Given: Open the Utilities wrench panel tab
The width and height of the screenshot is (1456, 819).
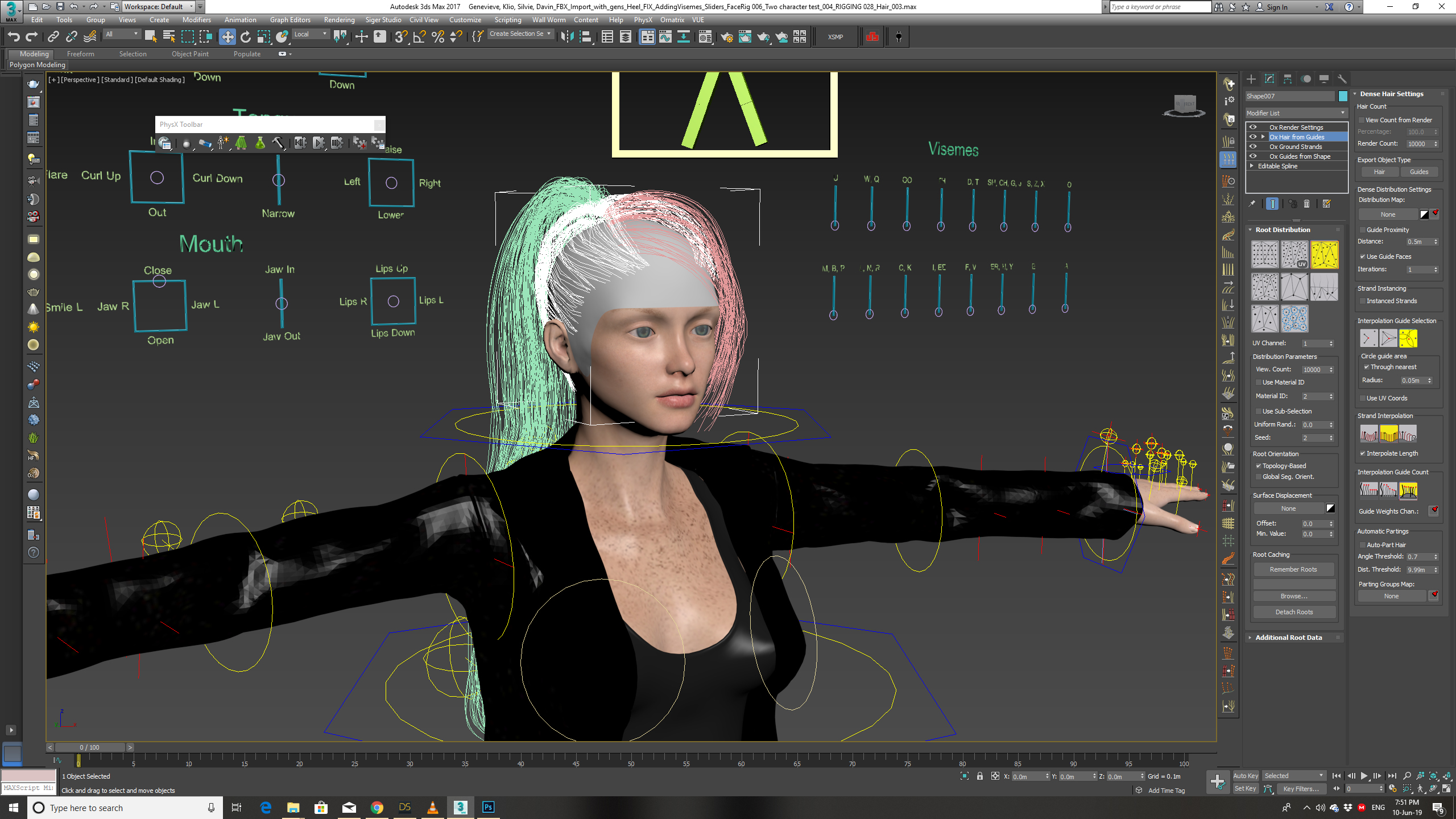Looking at the screenshot, I should 1342,79.
